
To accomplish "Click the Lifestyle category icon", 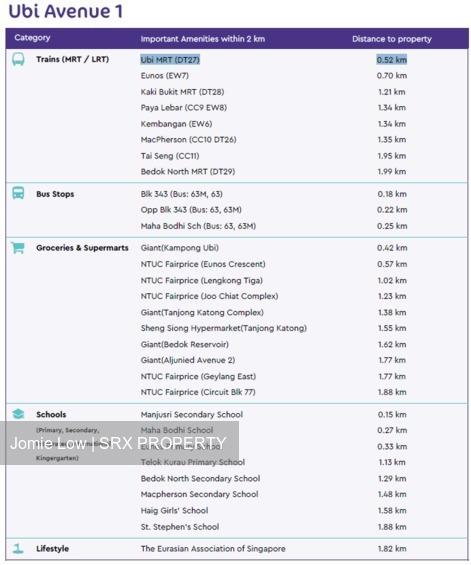I will click(x=18, y=548).
